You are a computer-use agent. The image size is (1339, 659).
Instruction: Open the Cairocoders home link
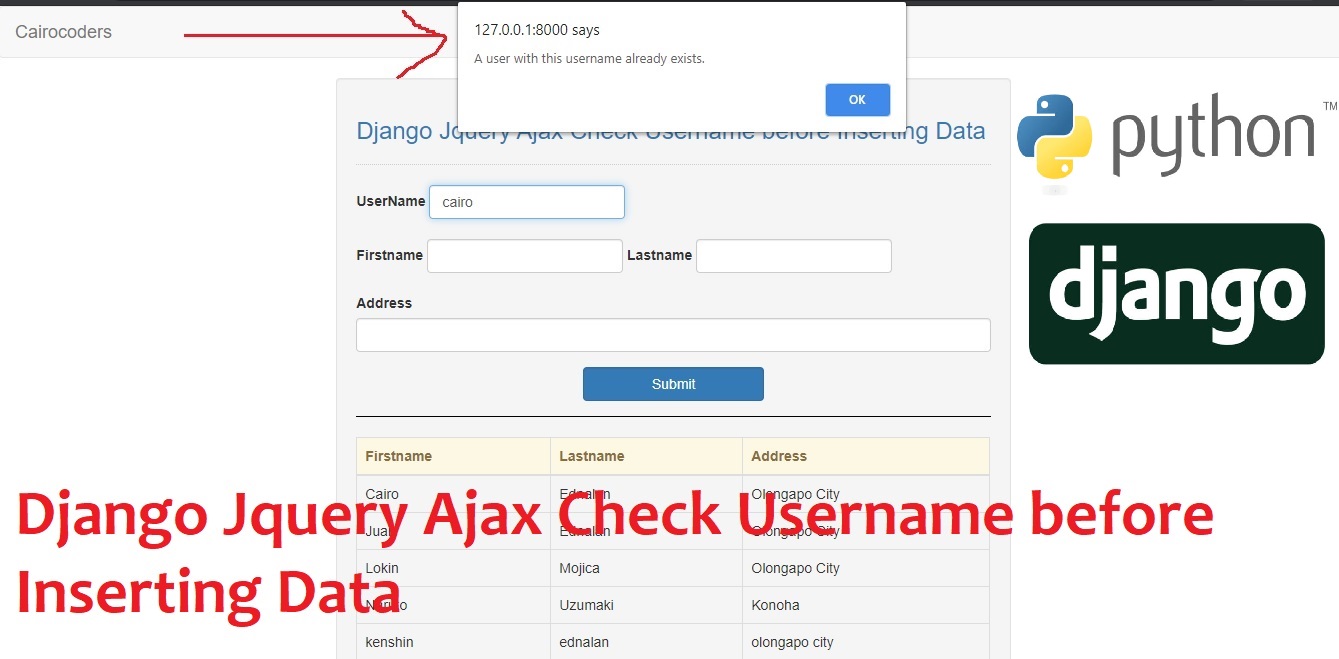click(x=62, y=31)
